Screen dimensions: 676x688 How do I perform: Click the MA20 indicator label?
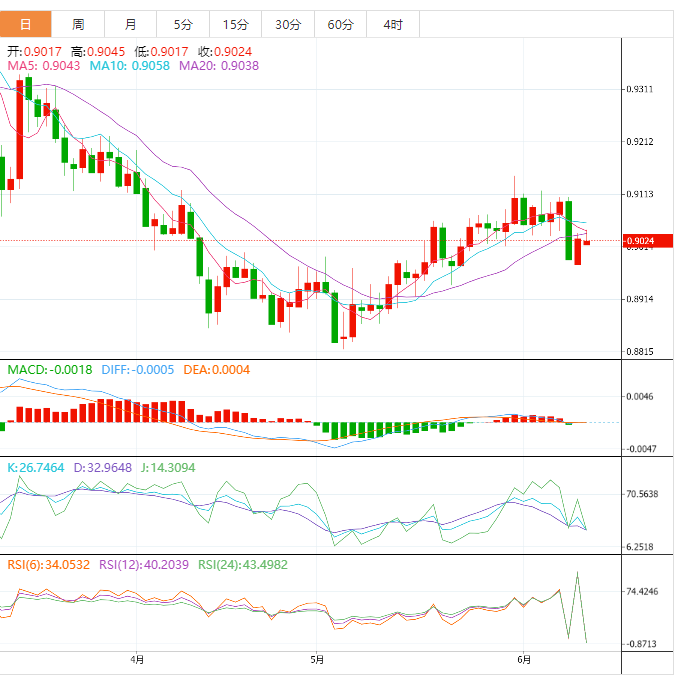219,66
